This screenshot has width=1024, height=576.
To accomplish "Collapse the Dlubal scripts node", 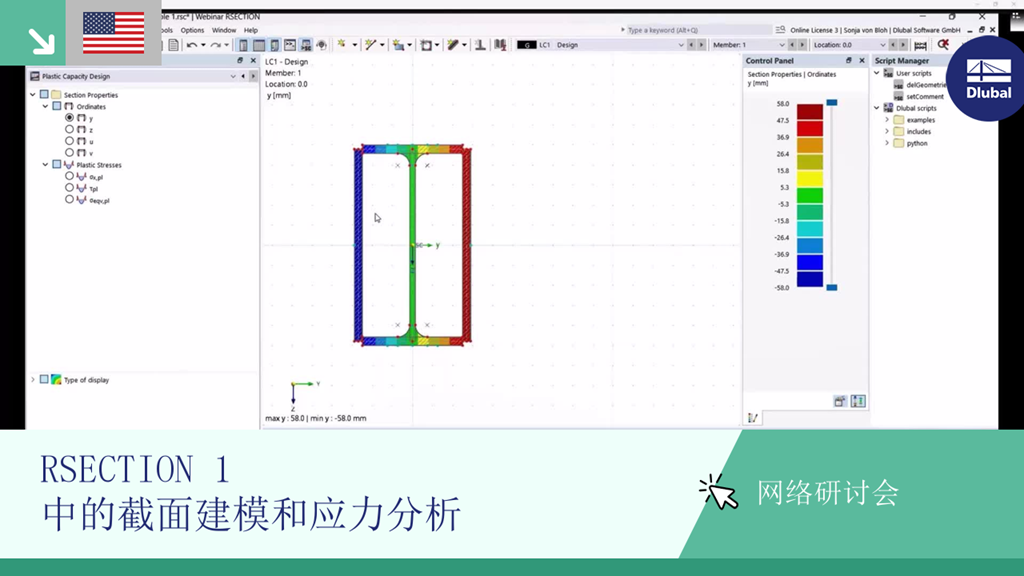I will click(876, 108).
